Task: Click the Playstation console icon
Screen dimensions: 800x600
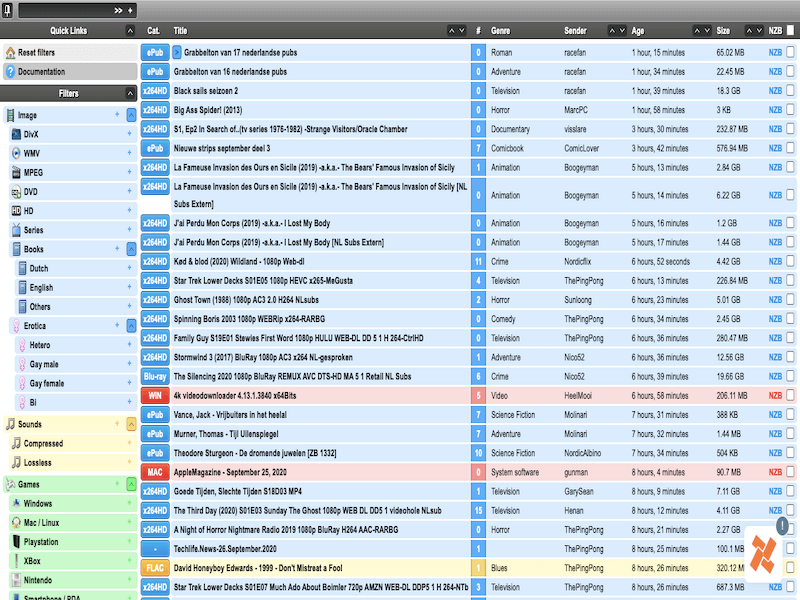Action: (x=16, y=542)
